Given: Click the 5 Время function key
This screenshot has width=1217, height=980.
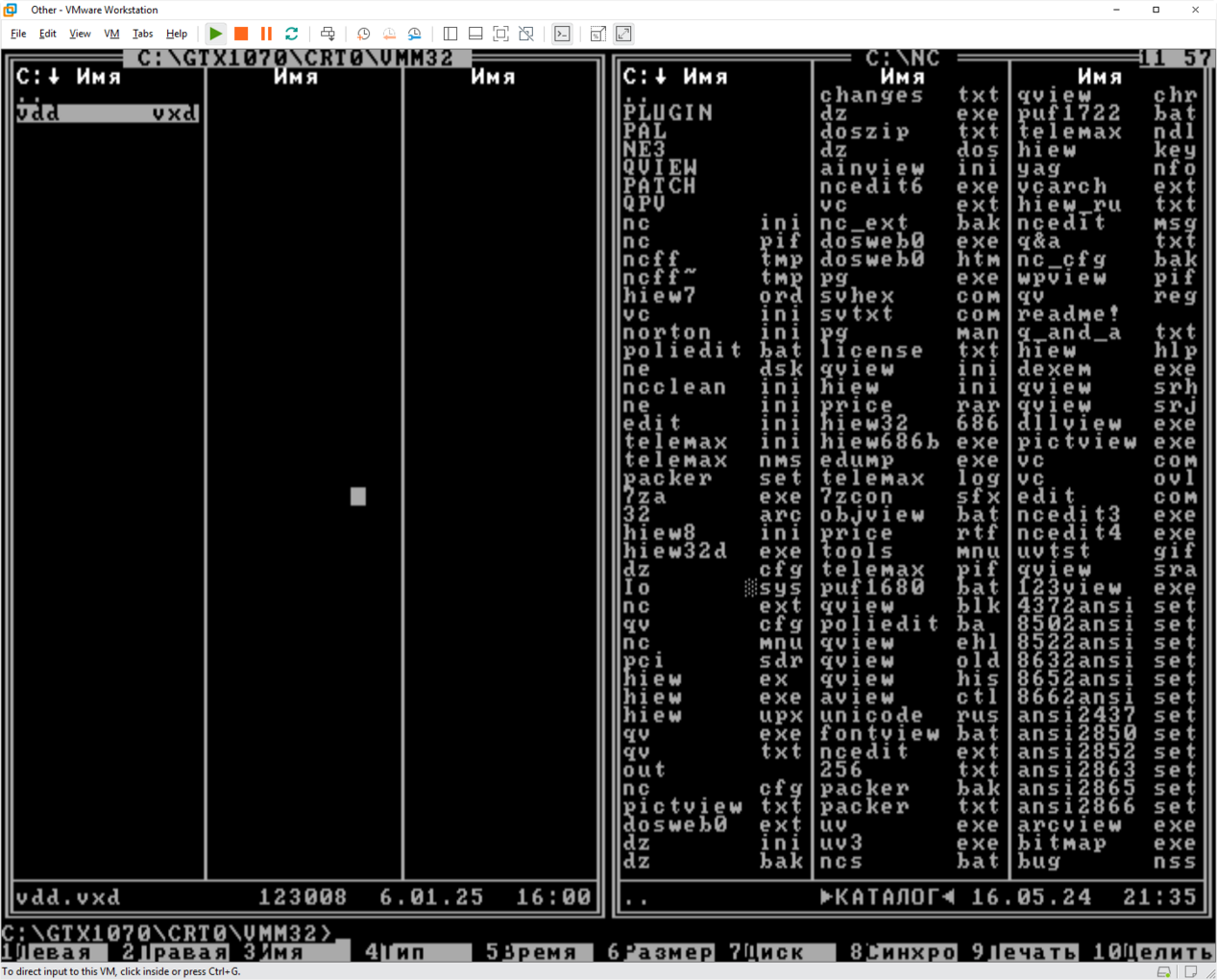Looking at the screenshot, I should click(539, 952).
